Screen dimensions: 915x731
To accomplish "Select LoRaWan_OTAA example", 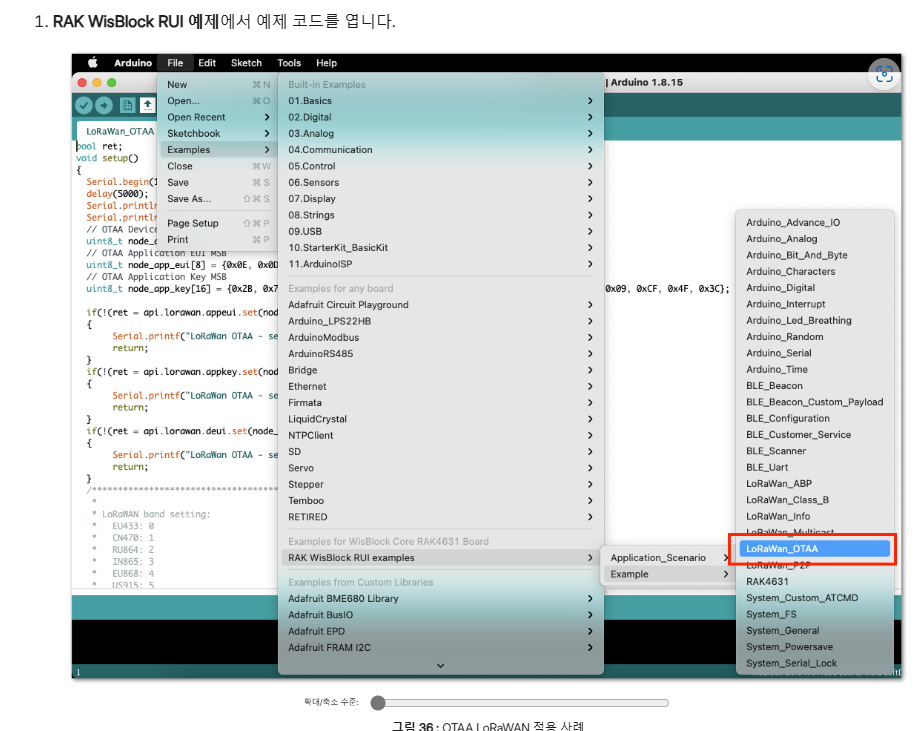I will 815,549.
